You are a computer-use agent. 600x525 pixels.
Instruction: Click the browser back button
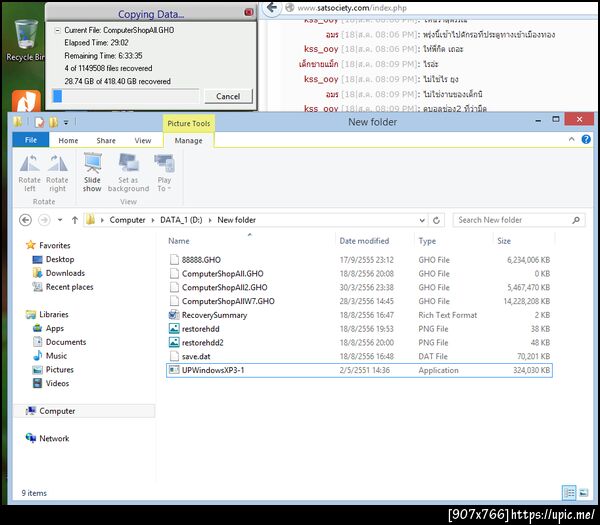[x=272, y=7]
